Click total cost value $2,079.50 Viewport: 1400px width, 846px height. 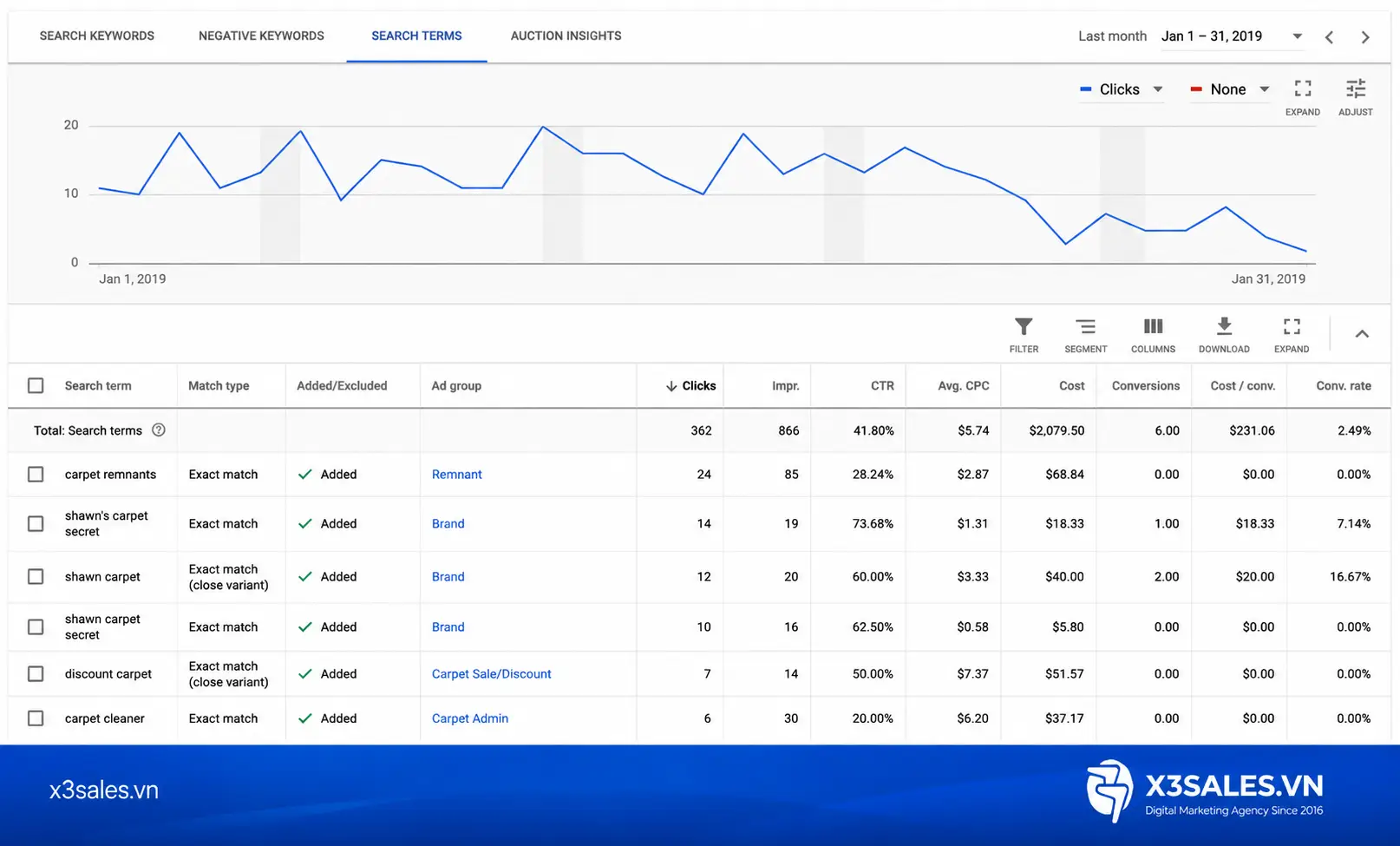point(1057,430)
